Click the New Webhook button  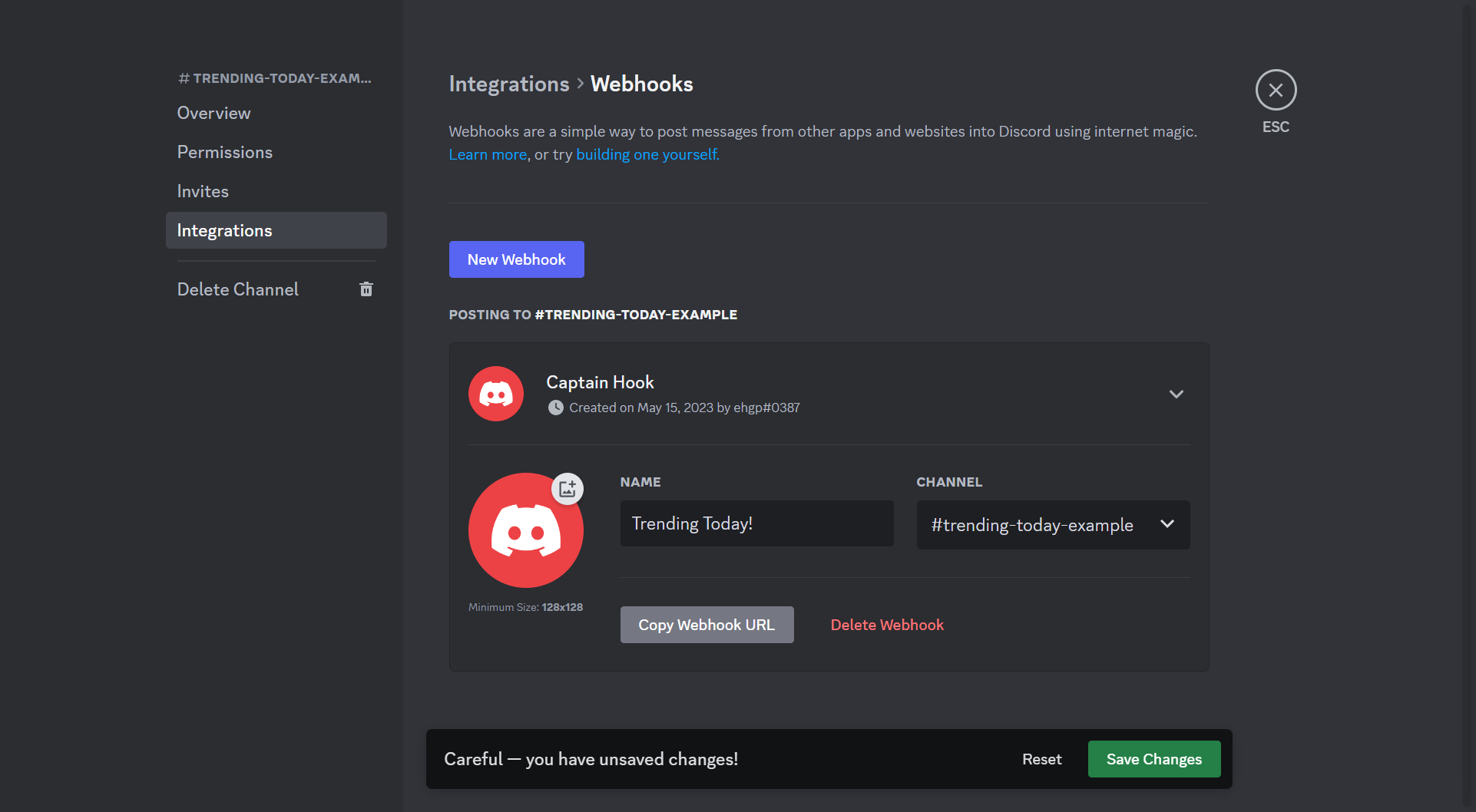[516, 259]
